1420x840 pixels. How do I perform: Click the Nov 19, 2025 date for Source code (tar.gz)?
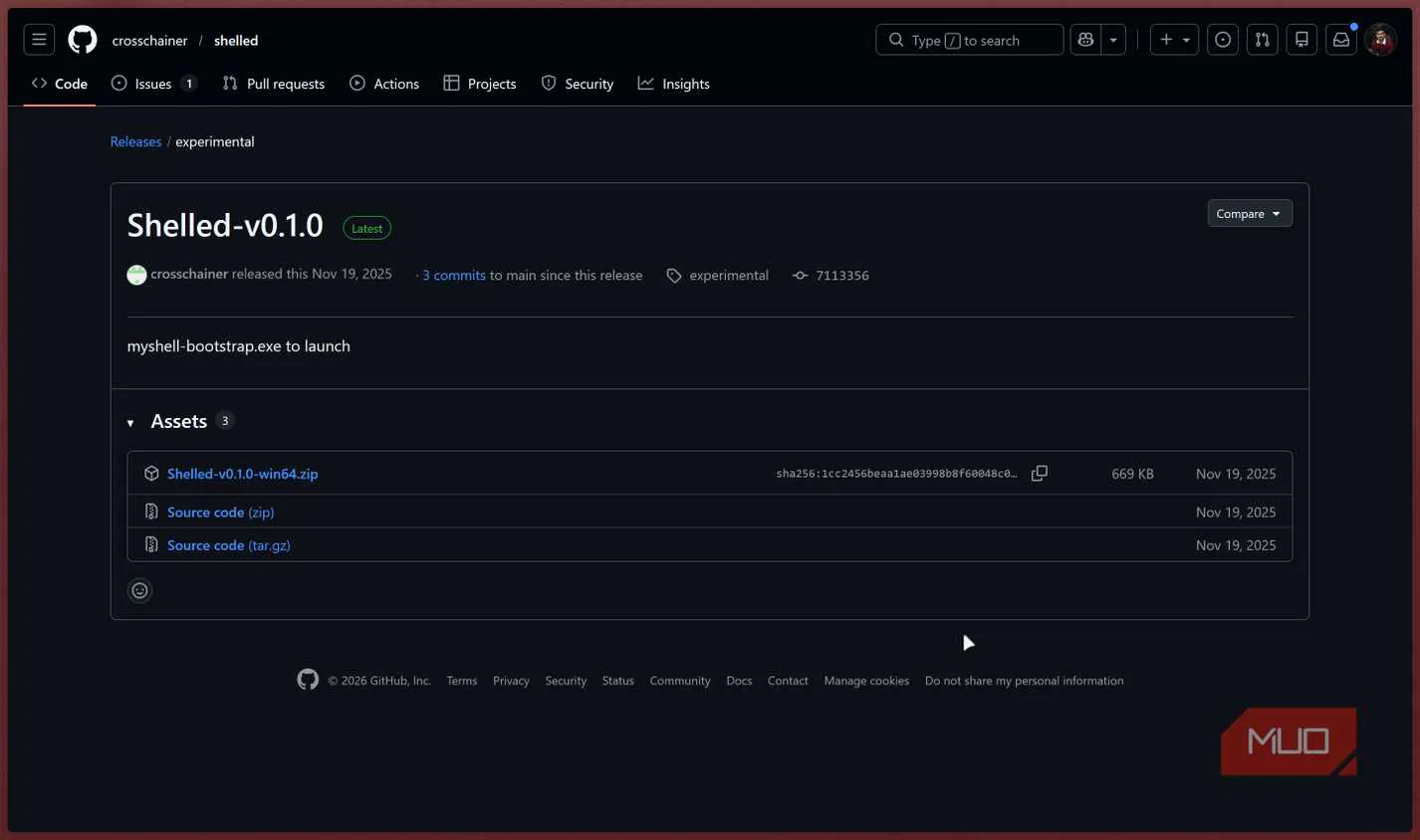pos(1236,545)
